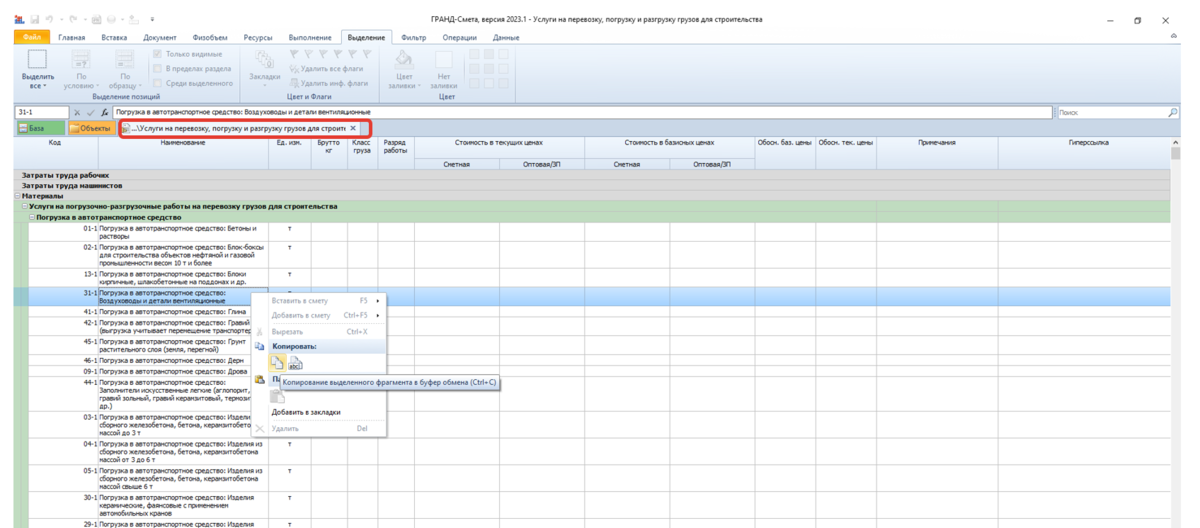Screen dimensions: 1200x528
Task: Click the save icon in quick access toolbar
Action: pyautogui.click(x=35, y=19)
